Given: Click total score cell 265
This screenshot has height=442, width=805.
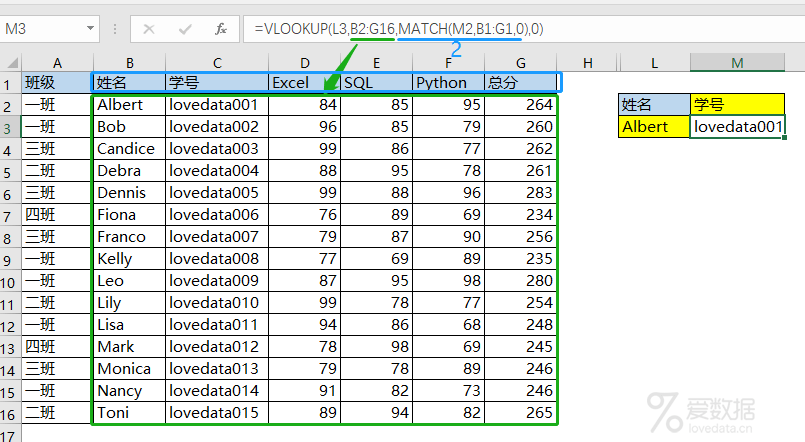Looking at the screenshot, I should pyautogui.click(x=521, y=413).
